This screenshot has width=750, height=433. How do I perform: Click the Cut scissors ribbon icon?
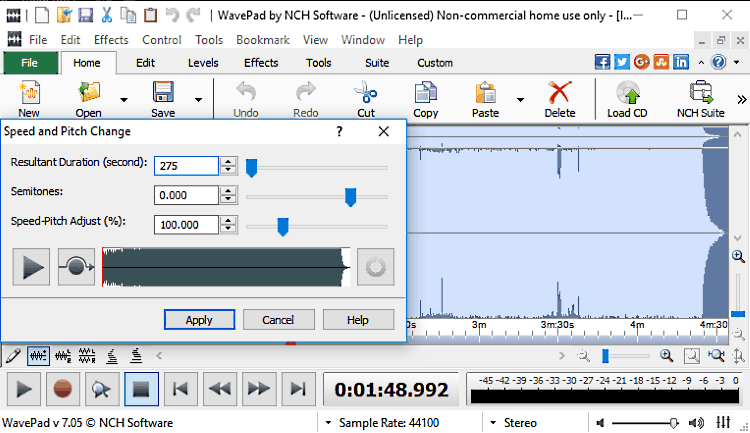366,93
